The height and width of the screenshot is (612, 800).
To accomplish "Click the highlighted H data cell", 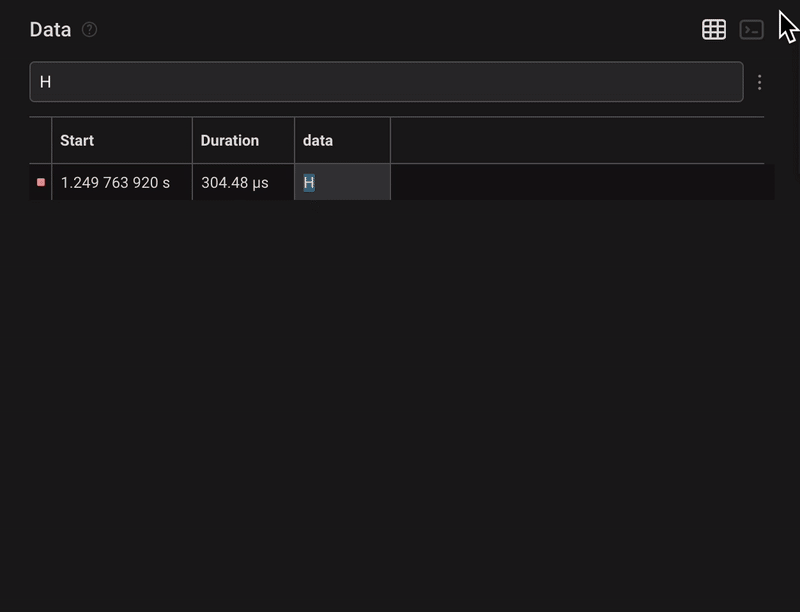I will click(x=342, y=182).
